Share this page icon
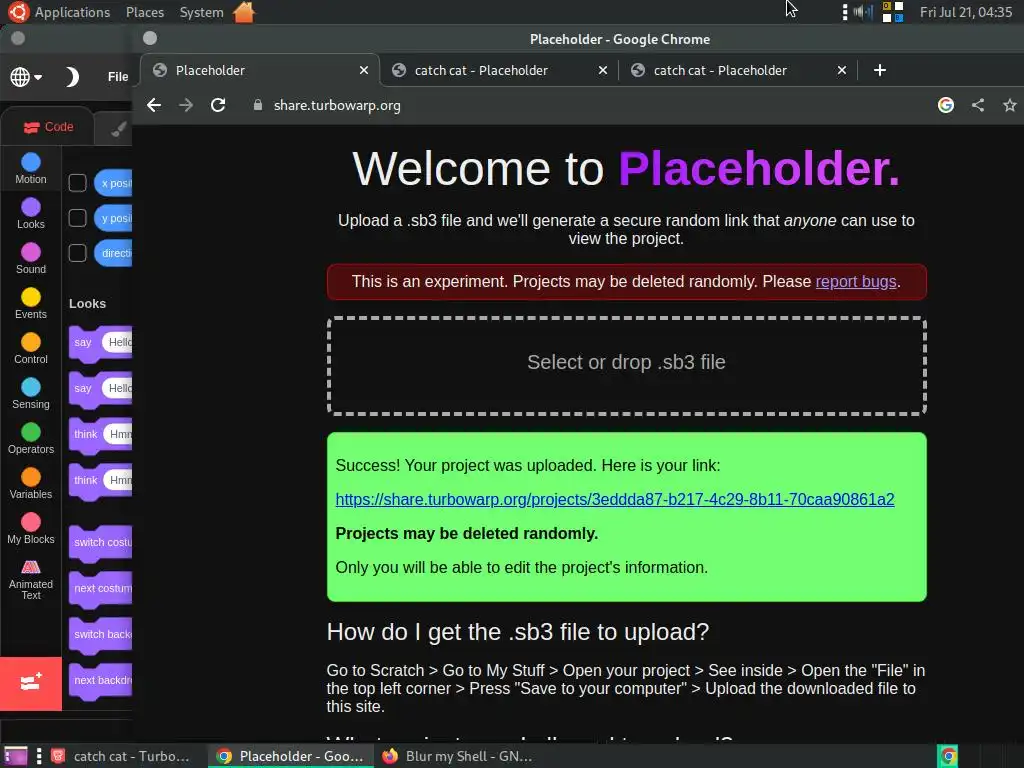This screenshot has height=768, width=1024. (x=978, y=105)
